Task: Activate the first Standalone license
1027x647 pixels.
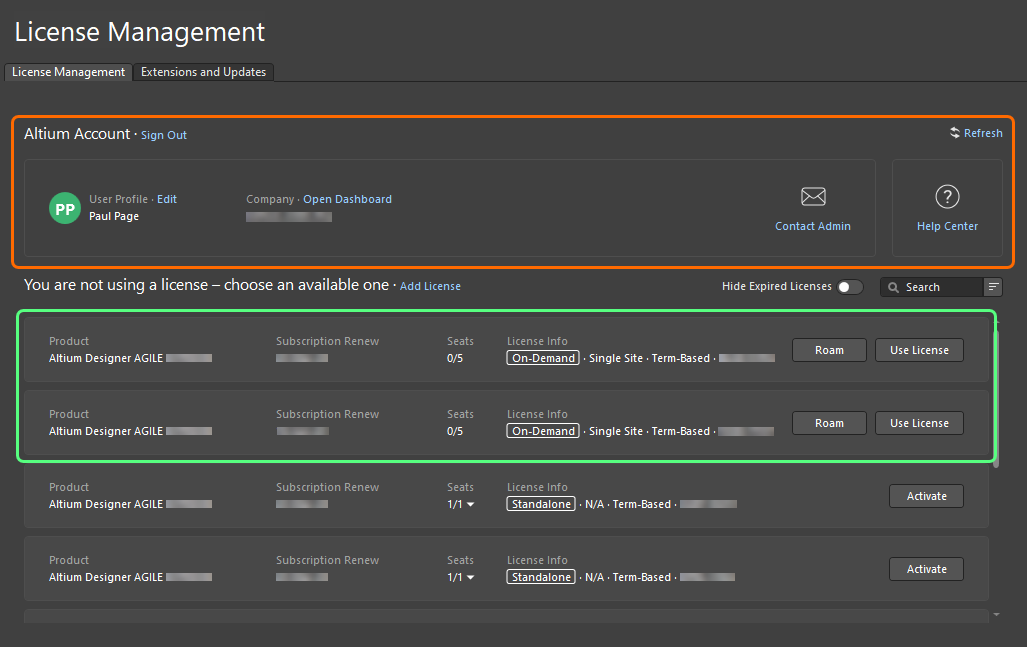Action: click(925, 496)
